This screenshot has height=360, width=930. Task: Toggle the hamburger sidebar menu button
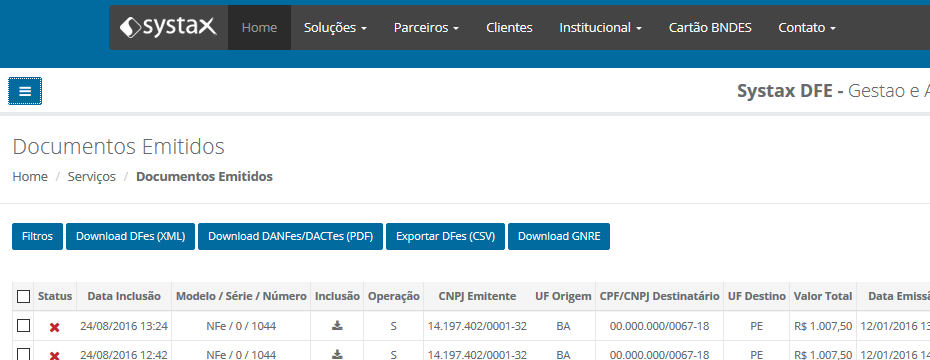pyautogui.click(x=25, y=91)
